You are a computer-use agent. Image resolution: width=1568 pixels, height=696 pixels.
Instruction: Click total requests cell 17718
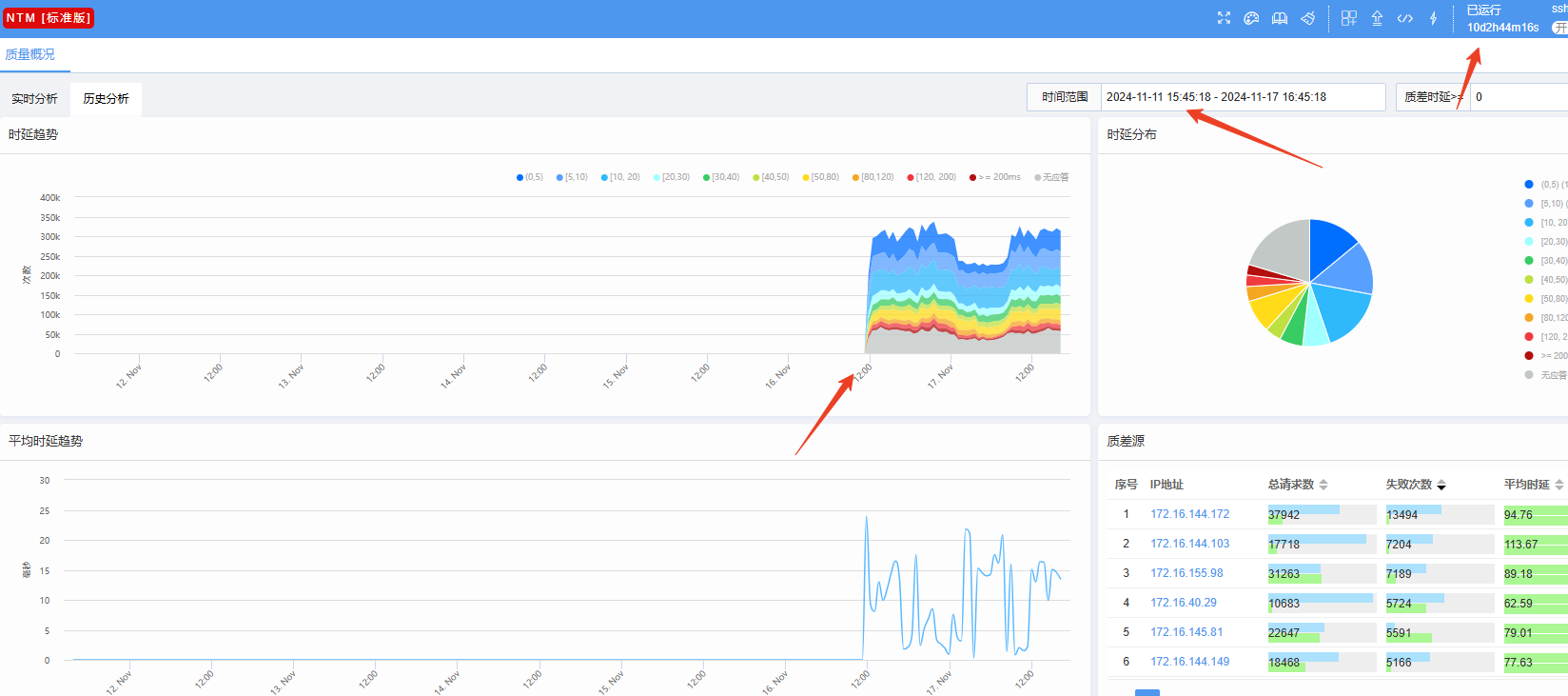point(1322,545)
